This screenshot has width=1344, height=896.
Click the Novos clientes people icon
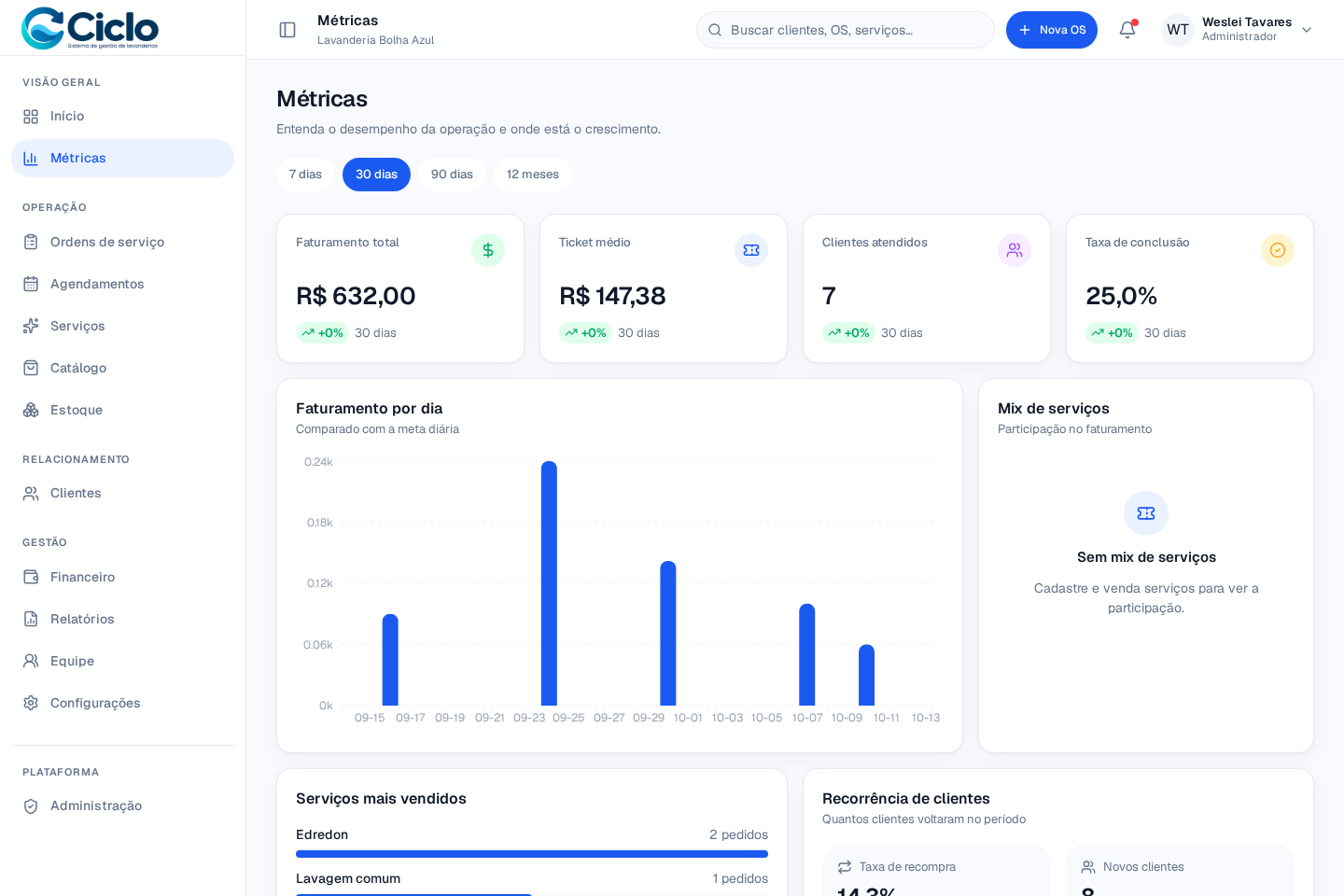(1088, 867)
